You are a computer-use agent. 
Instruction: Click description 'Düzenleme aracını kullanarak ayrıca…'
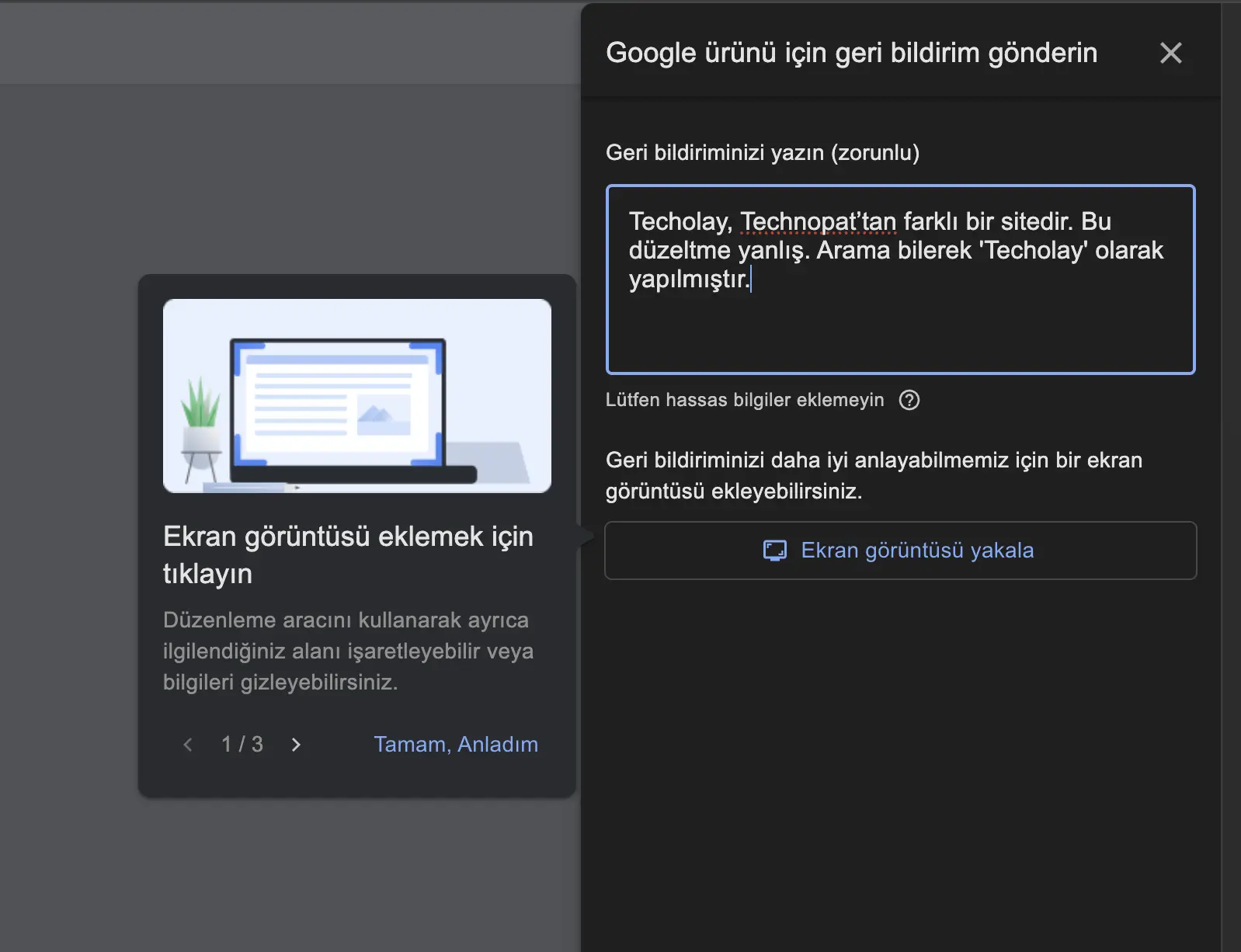pyautogui.click(x=348, y=651)
